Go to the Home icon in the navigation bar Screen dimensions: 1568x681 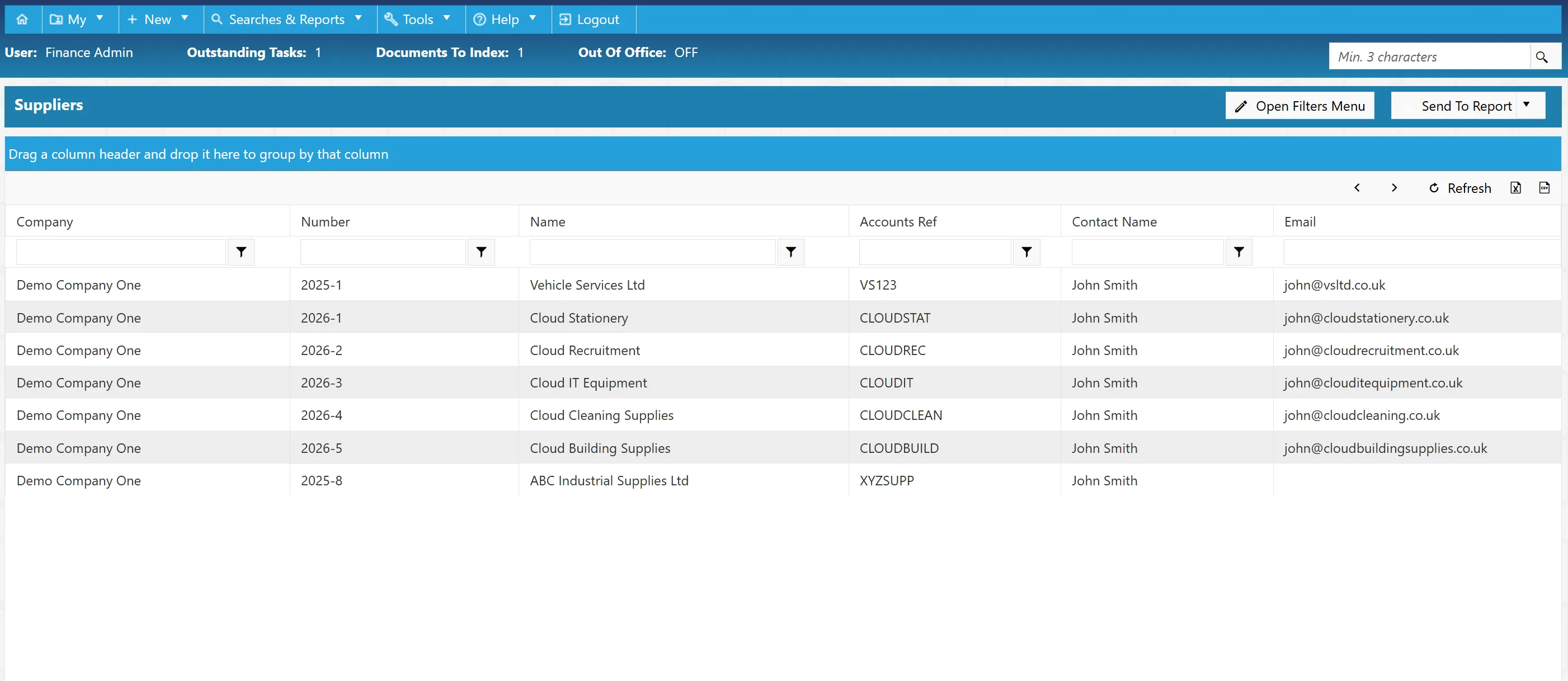point(22,20)
